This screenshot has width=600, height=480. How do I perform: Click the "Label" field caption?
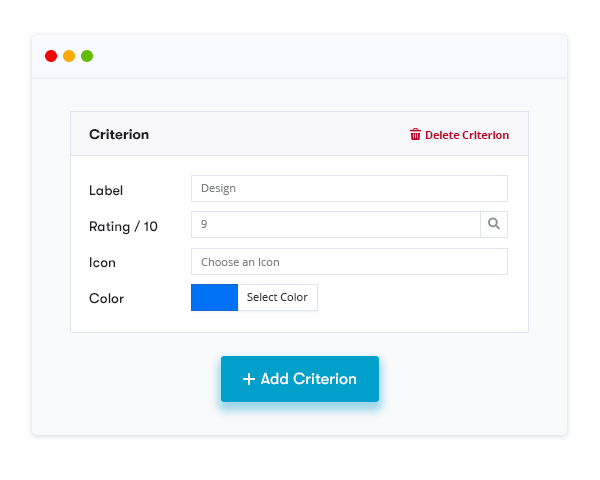coord(106,190)
